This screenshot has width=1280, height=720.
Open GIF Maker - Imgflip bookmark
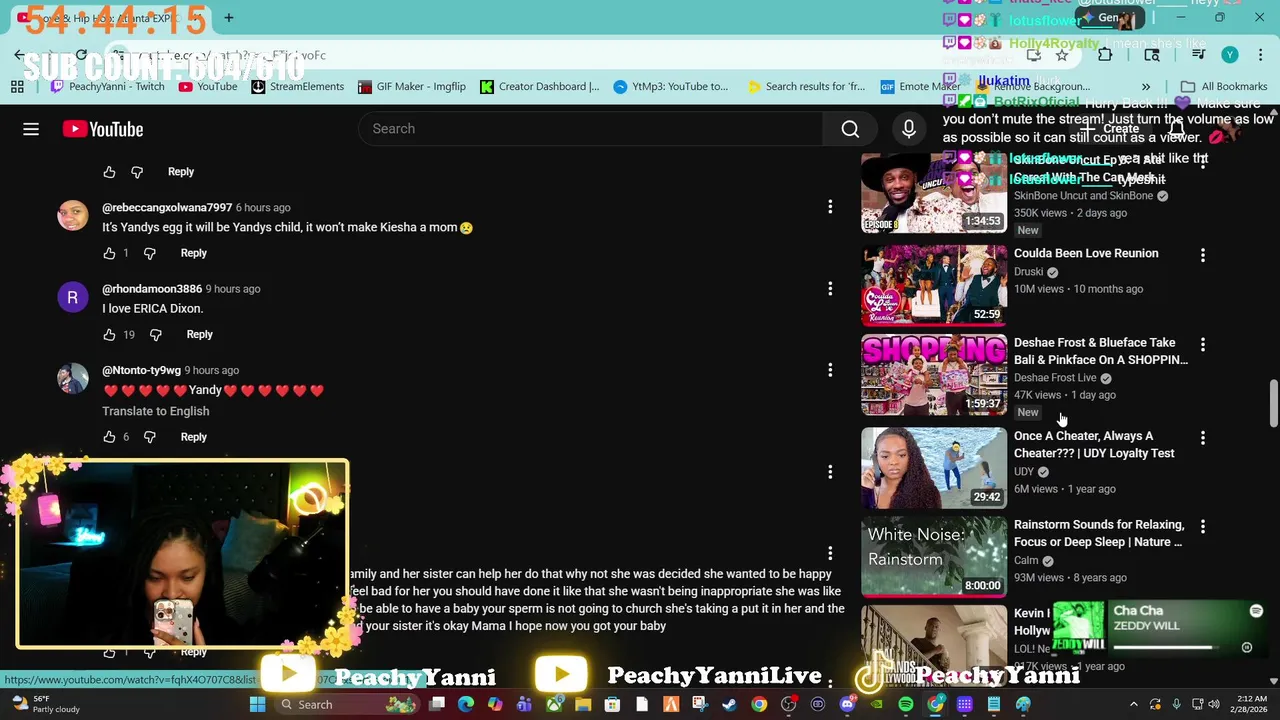pyautogui.click(x=411, y=86)
